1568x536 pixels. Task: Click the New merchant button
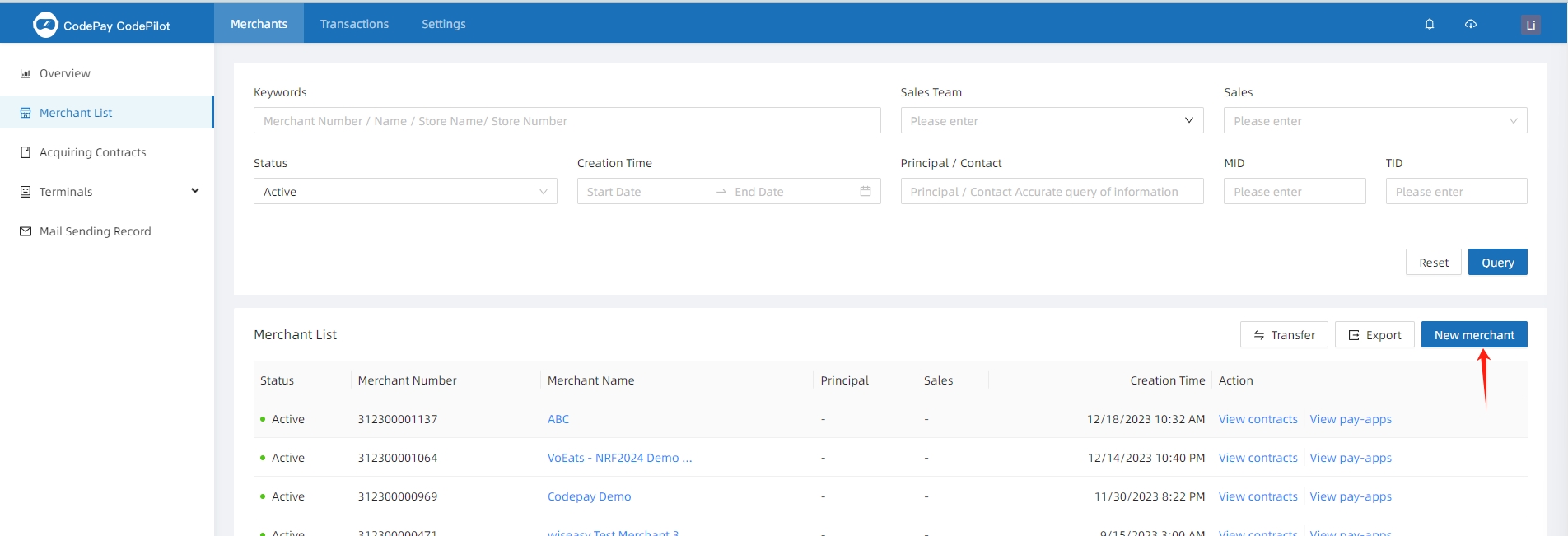click(1474, 334)
